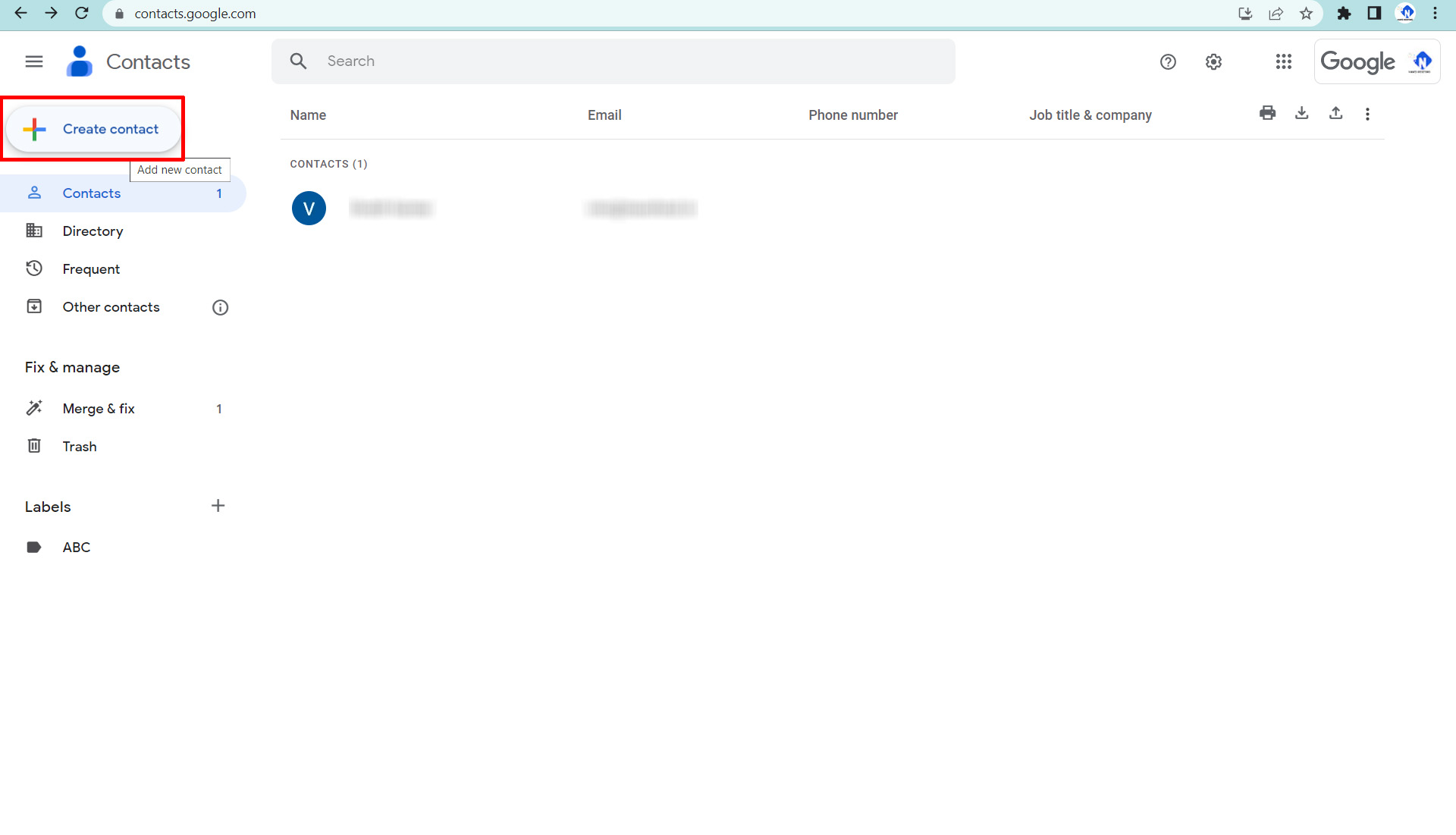Viewport: 1456px width, 835px height.
Task: Focus the Search contacts field
Action: (613, 61)
